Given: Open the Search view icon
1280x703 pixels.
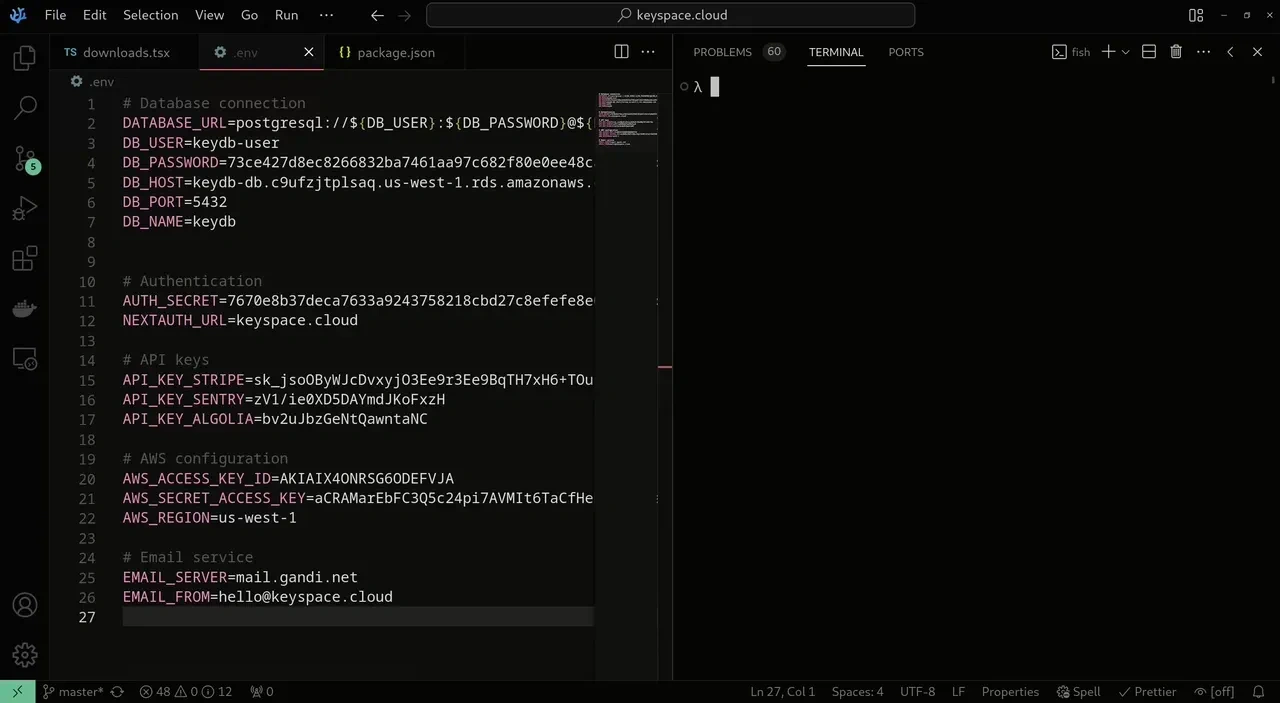Looking at the screenshot, I should (x=25, y=108).
